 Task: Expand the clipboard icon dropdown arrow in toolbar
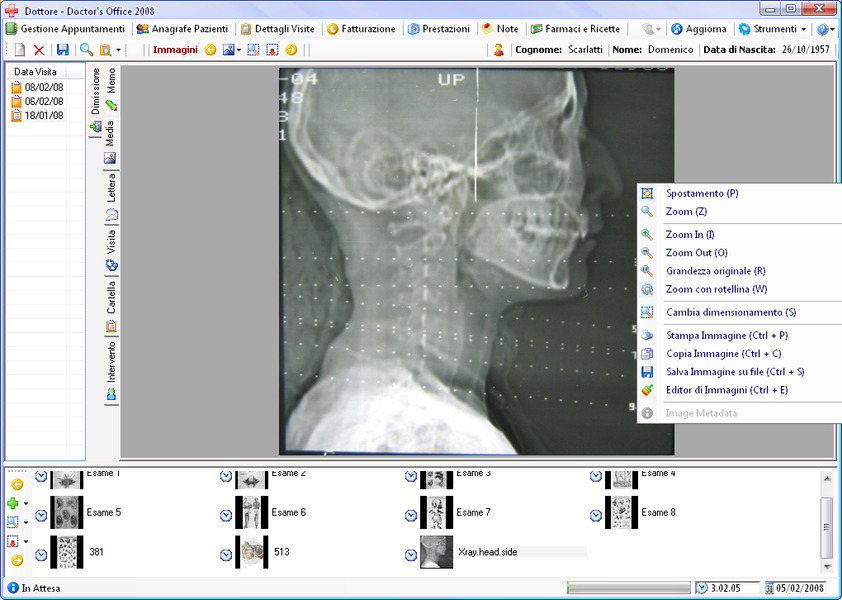click(x=118, y=50)
